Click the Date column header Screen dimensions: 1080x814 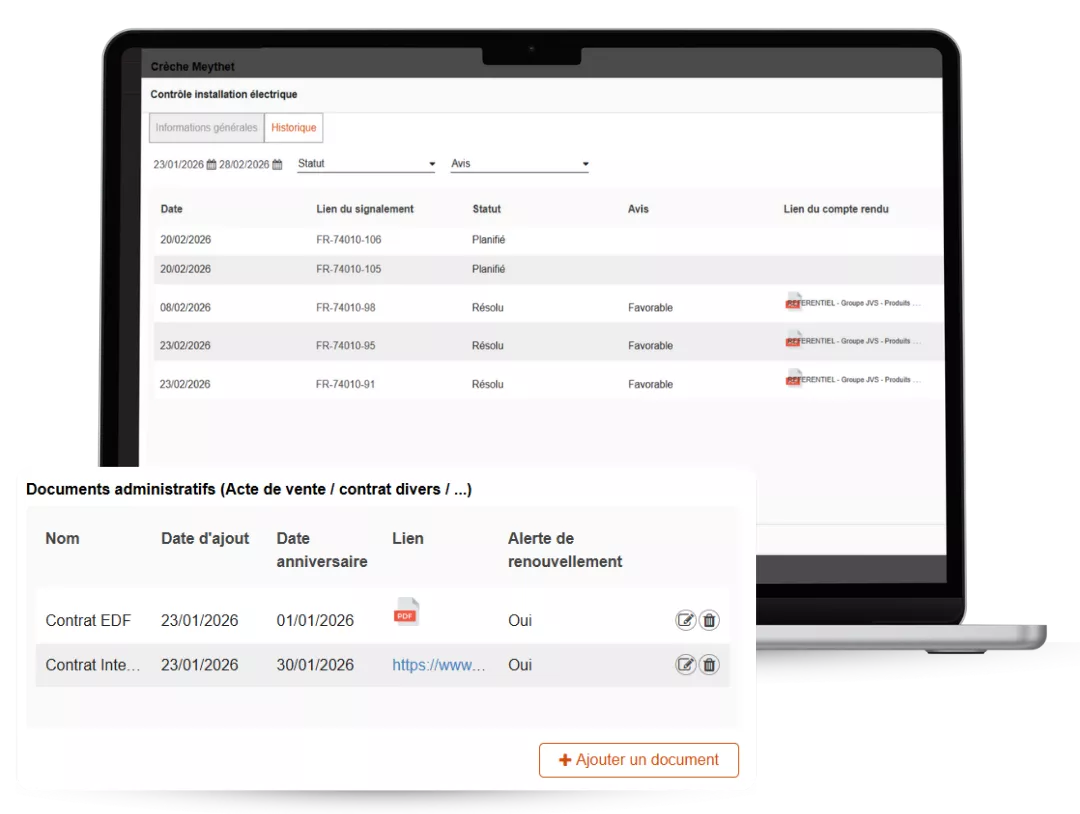pos(172,209)
